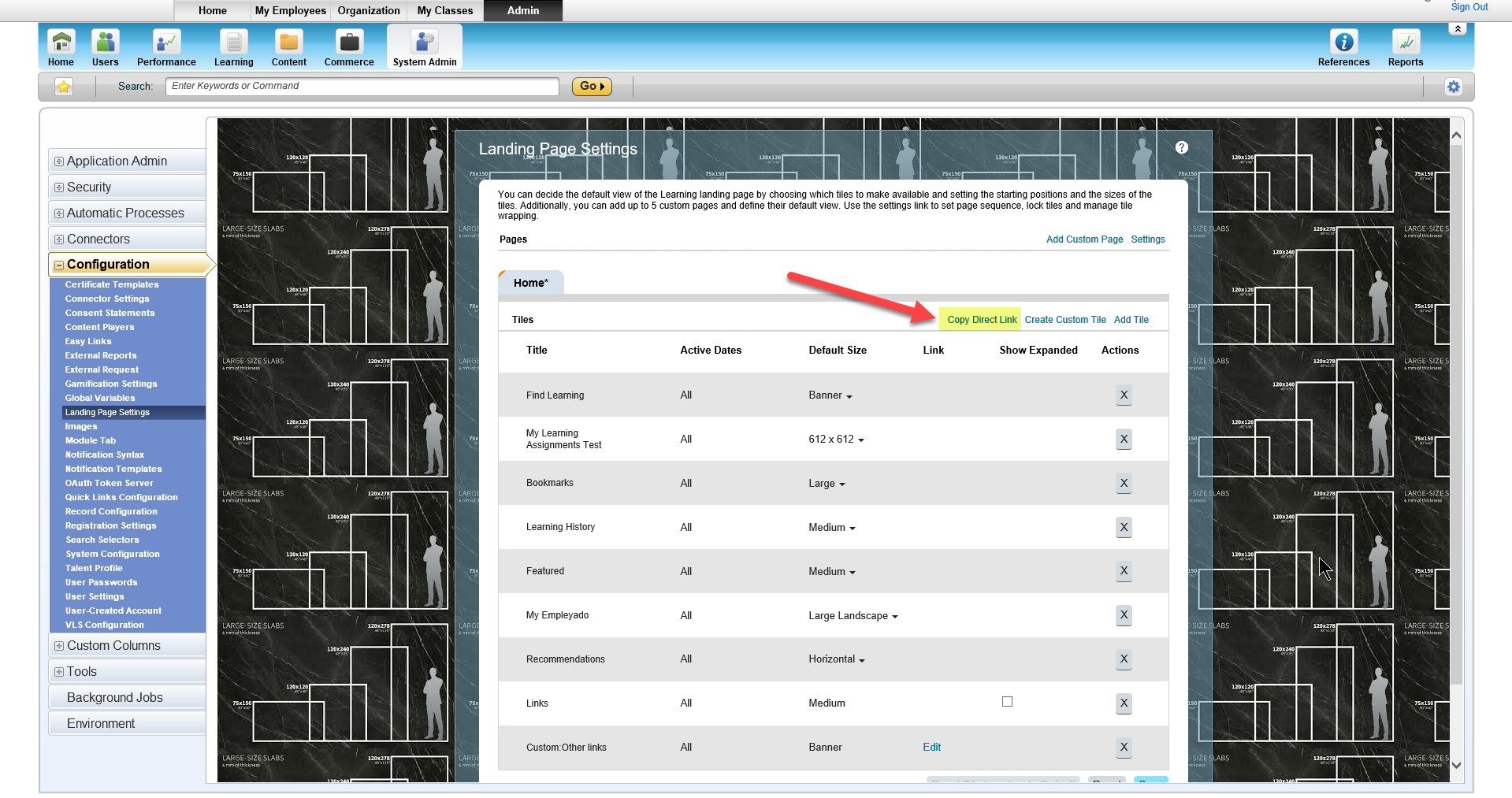
Task: Click Create Custom Tile link
Action: (x=1065, y=320)
